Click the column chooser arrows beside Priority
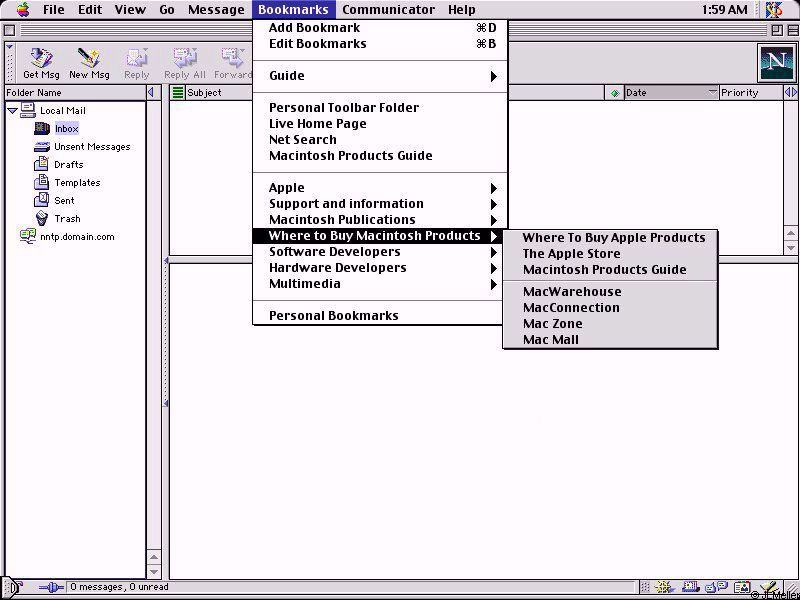The height and width of the screenshot is (600, 800). [x=790, y=92]
